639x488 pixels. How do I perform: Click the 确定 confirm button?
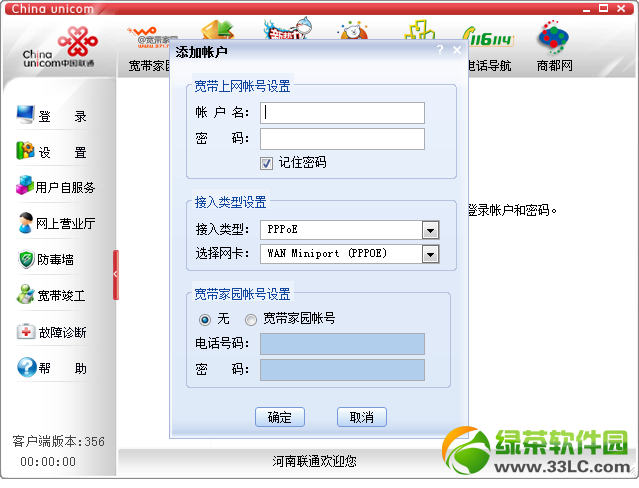(x=280, y=417)
